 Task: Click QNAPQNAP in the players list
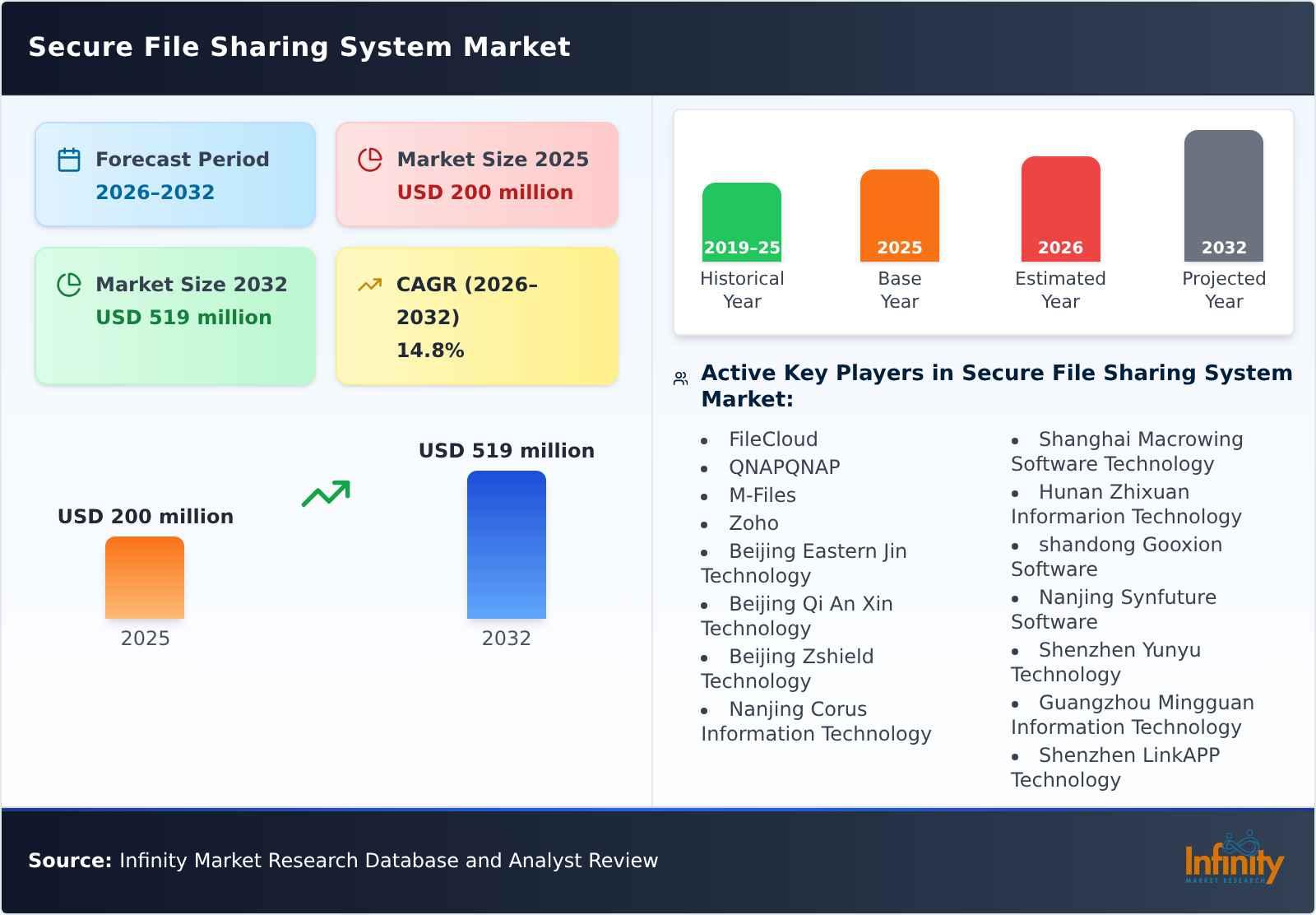pyautogui.click(x=785, y=467)
